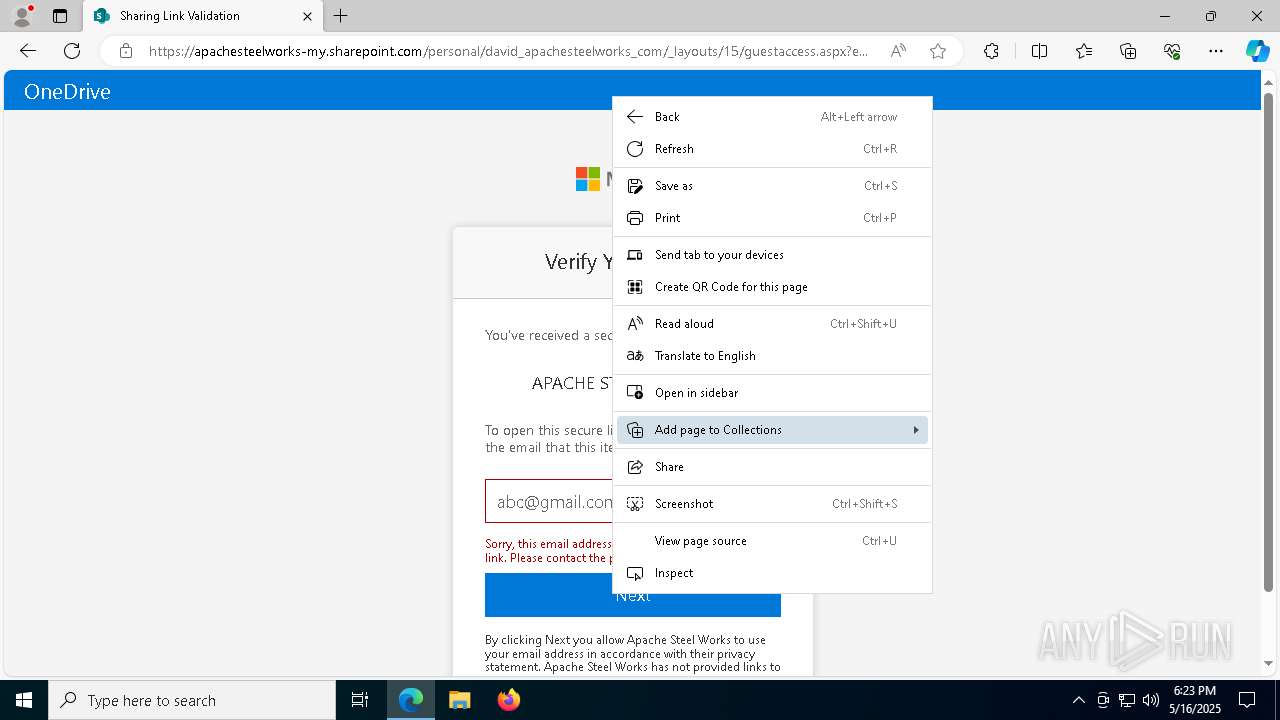
Task: Select Inspect menu entry
Action: coord(772,573)
